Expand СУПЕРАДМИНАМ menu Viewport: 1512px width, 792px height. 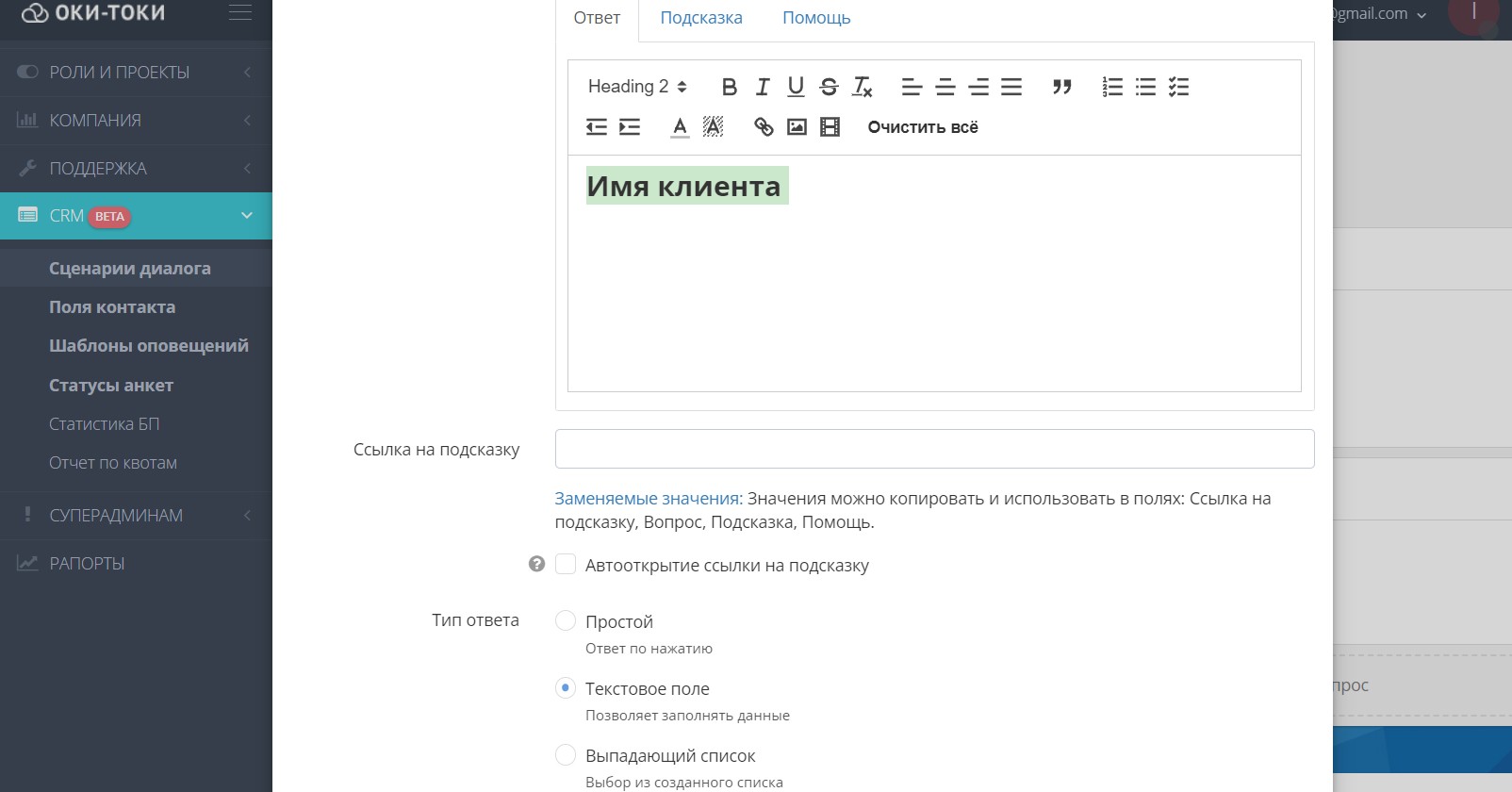tap(136, 515)
